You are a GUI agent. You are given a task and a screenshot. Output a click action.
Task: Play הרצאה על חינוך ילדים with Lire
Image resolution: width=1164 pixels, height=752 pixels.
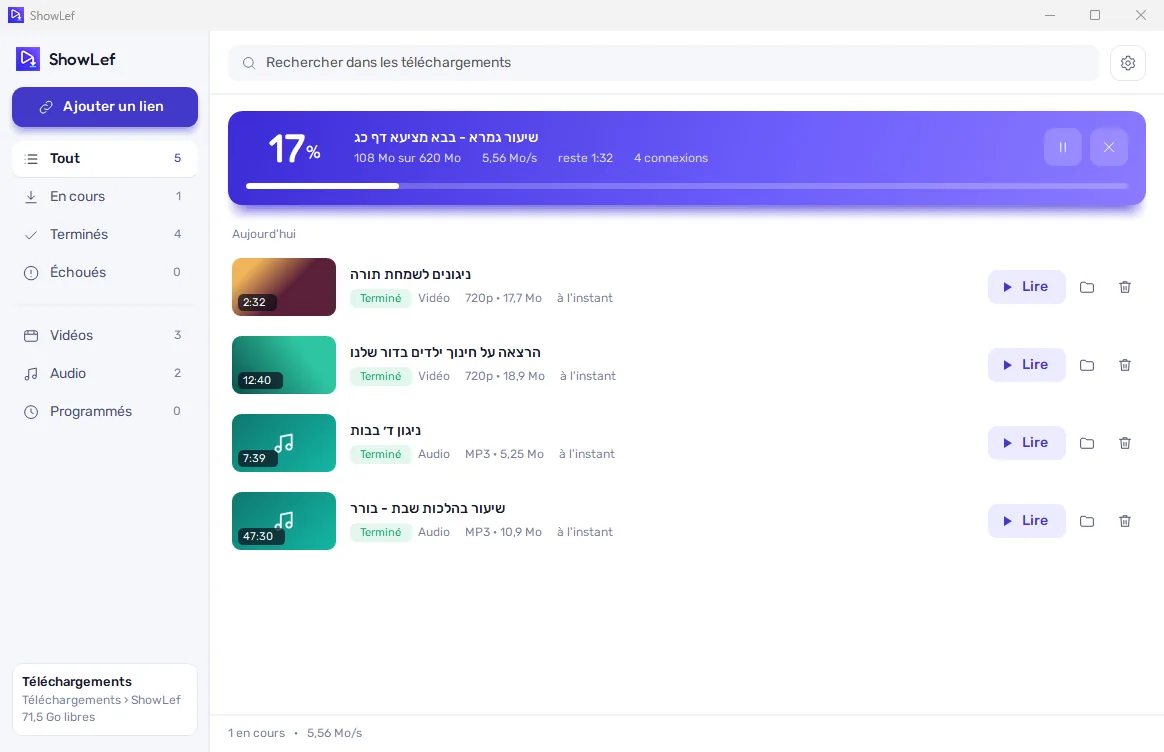pyautogui.click(x=1027, y=364)
